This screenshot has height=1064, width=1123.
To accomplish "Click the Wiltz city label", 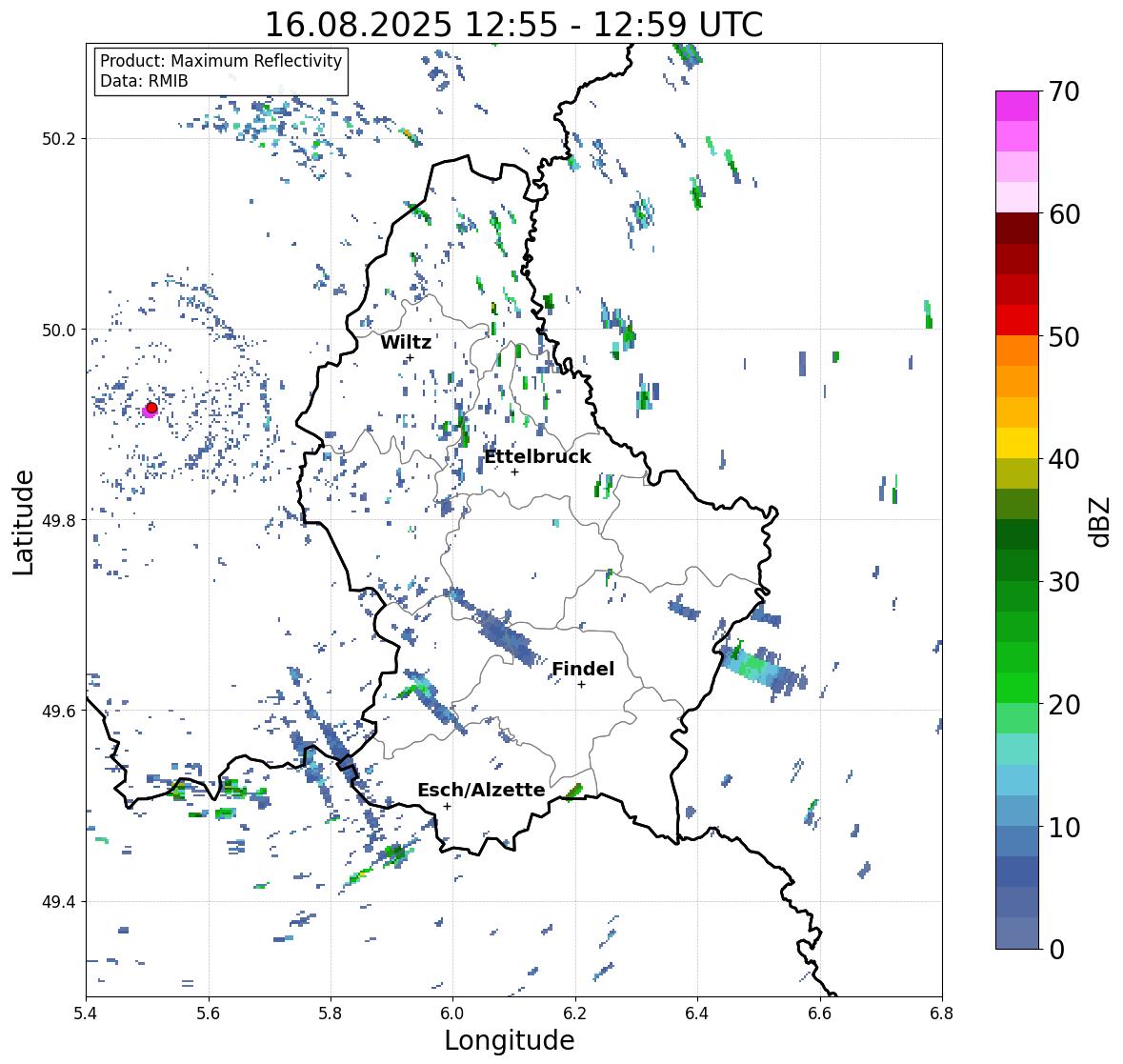I will pyautogui.click(x=406, y=342).
